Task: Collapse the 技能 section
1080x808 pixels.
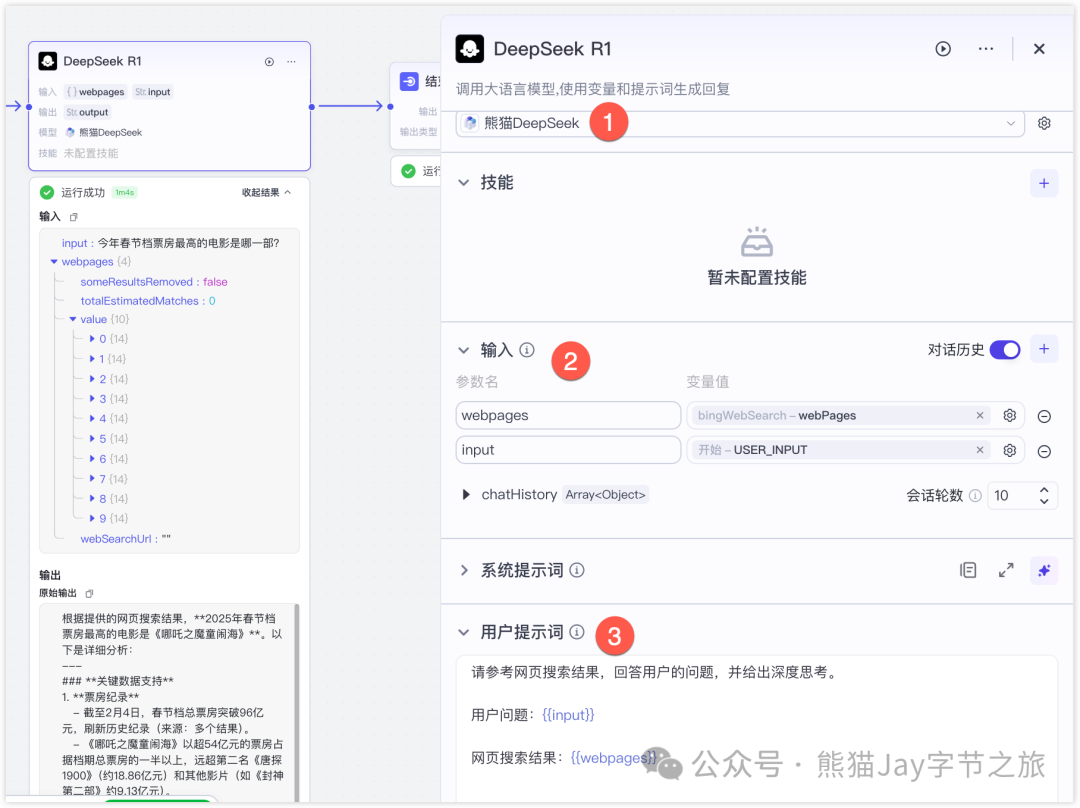Action: (464, 183)
